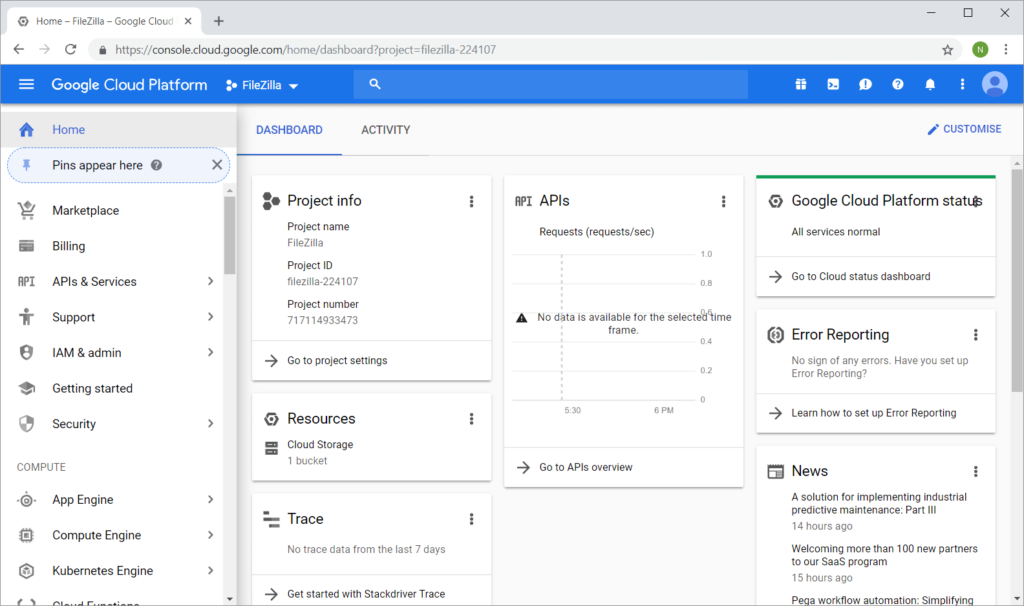Viewport: 1024px width, 606px height.
Task: Select Billing in the sidebar
Action: [69, 246]
